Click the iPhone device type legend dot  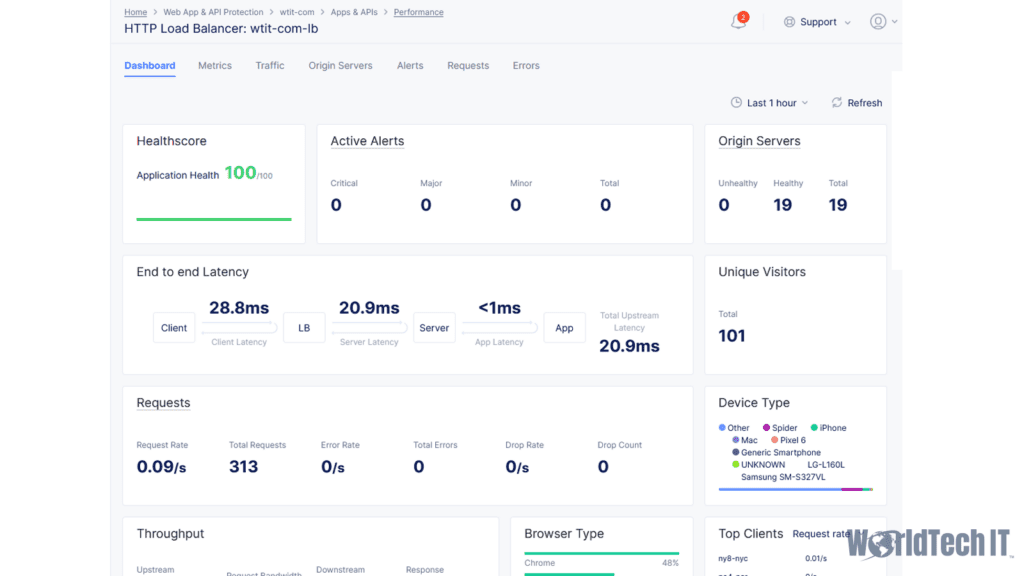[x=814, y=428]
